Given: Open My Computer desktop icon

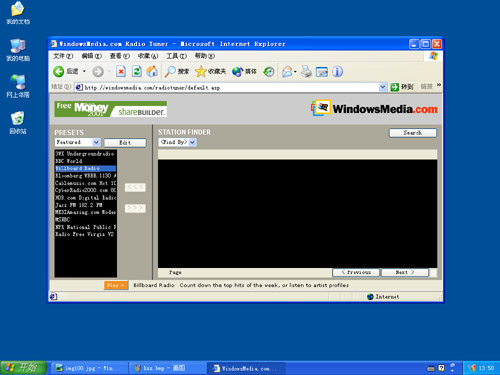Looking at the screenshot, I should 18,50.
